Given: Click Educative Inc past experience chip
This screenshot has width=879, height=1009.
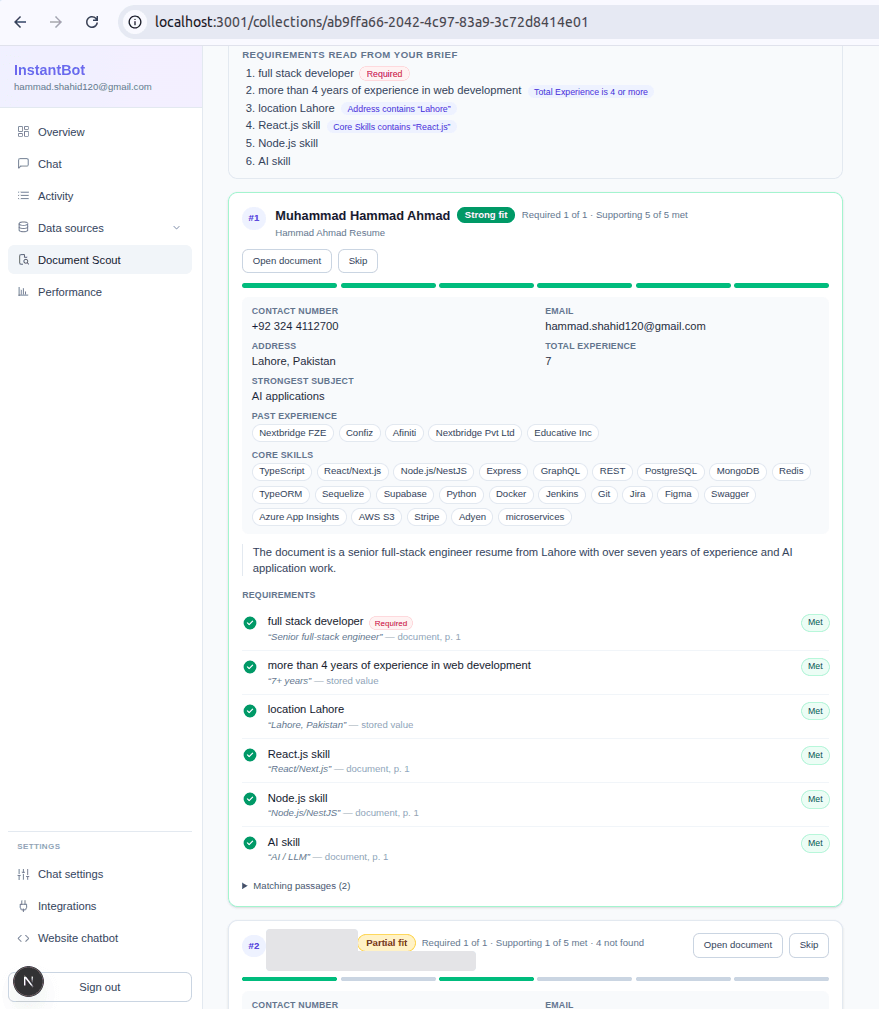Looking at the screenshot, I should point(562,433).
